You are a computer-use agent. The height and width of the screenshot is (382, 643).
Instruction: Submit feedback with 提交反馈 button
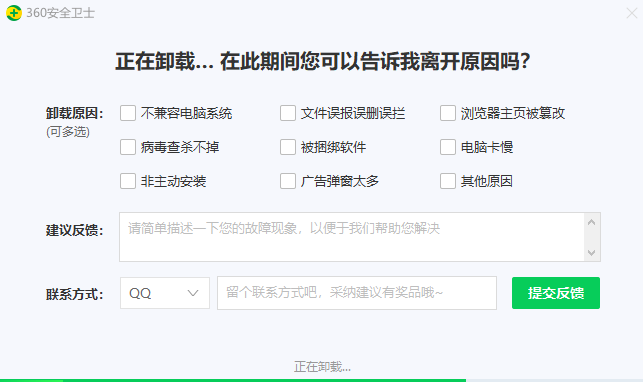pos(556,293)
